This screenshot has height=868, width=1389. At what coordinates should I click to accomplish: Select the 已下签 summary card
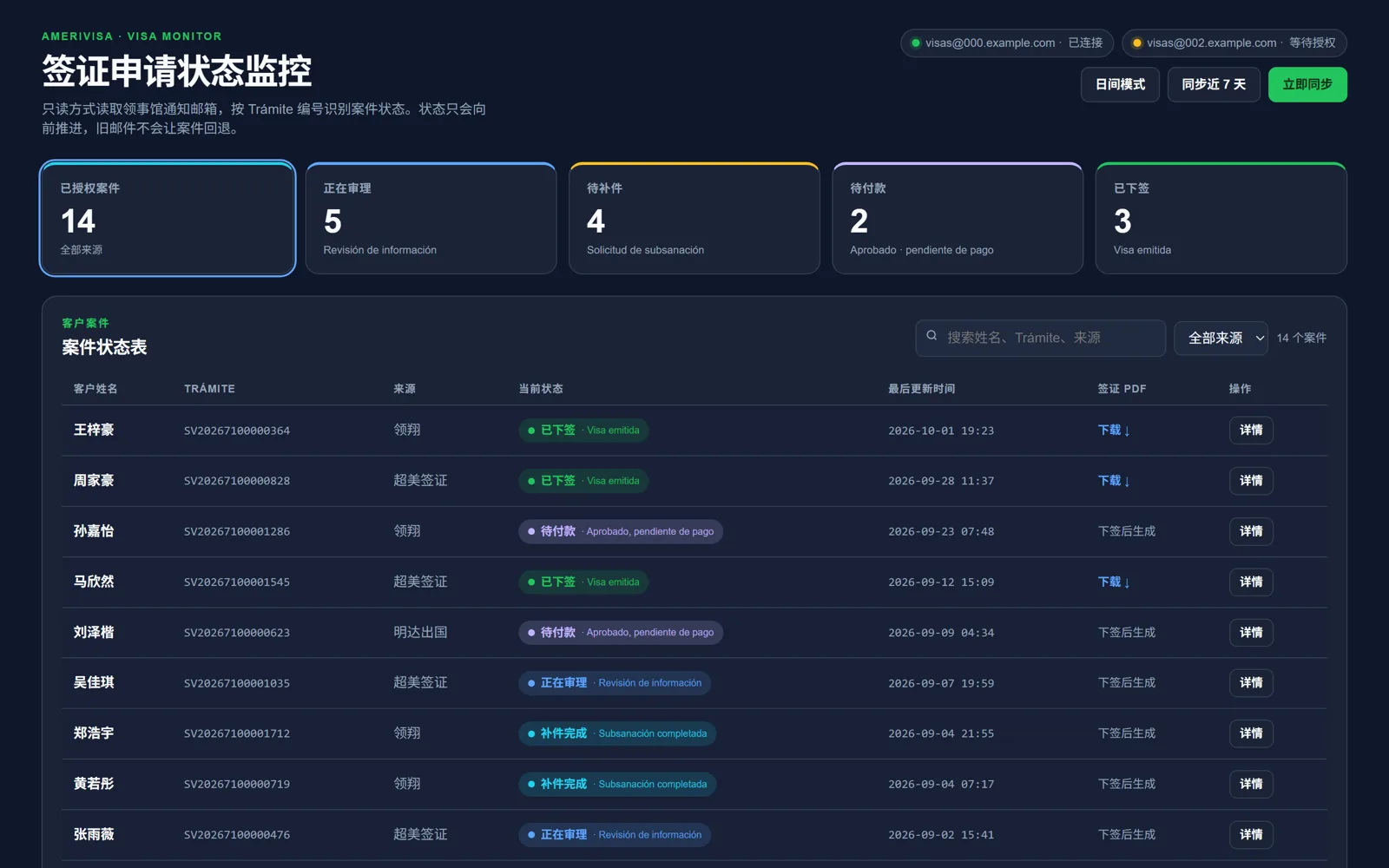(1221, 219)
